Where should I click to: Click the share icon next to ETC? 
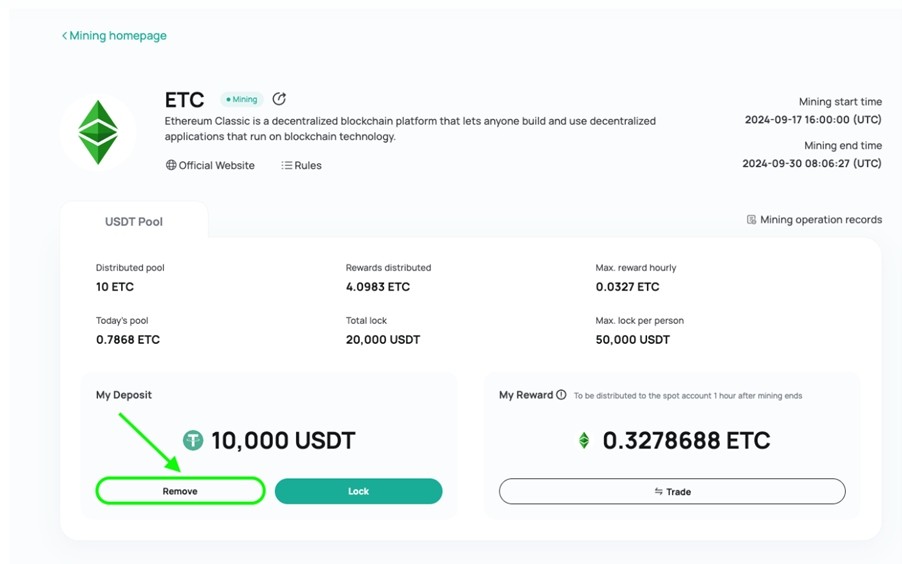click(279, 99)
